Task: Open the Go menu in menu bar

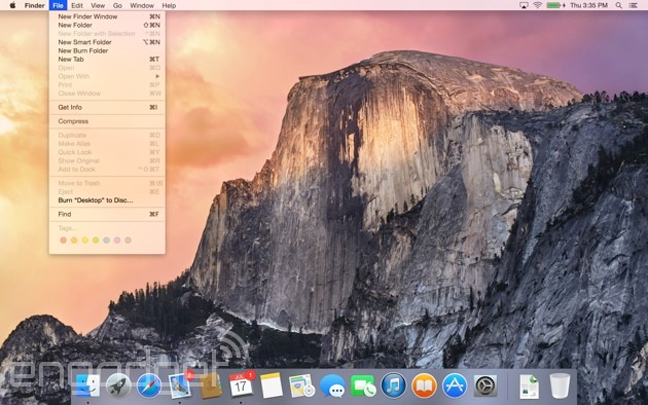Action: point(118,5)
